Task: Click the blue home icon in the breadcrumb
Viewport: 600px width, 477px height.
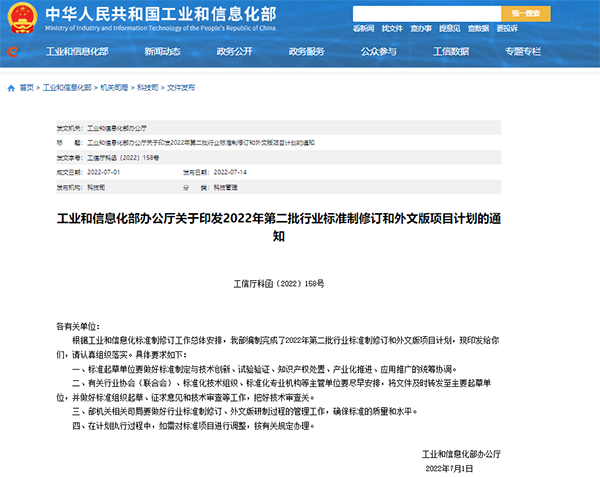Action: click(11, 88)
